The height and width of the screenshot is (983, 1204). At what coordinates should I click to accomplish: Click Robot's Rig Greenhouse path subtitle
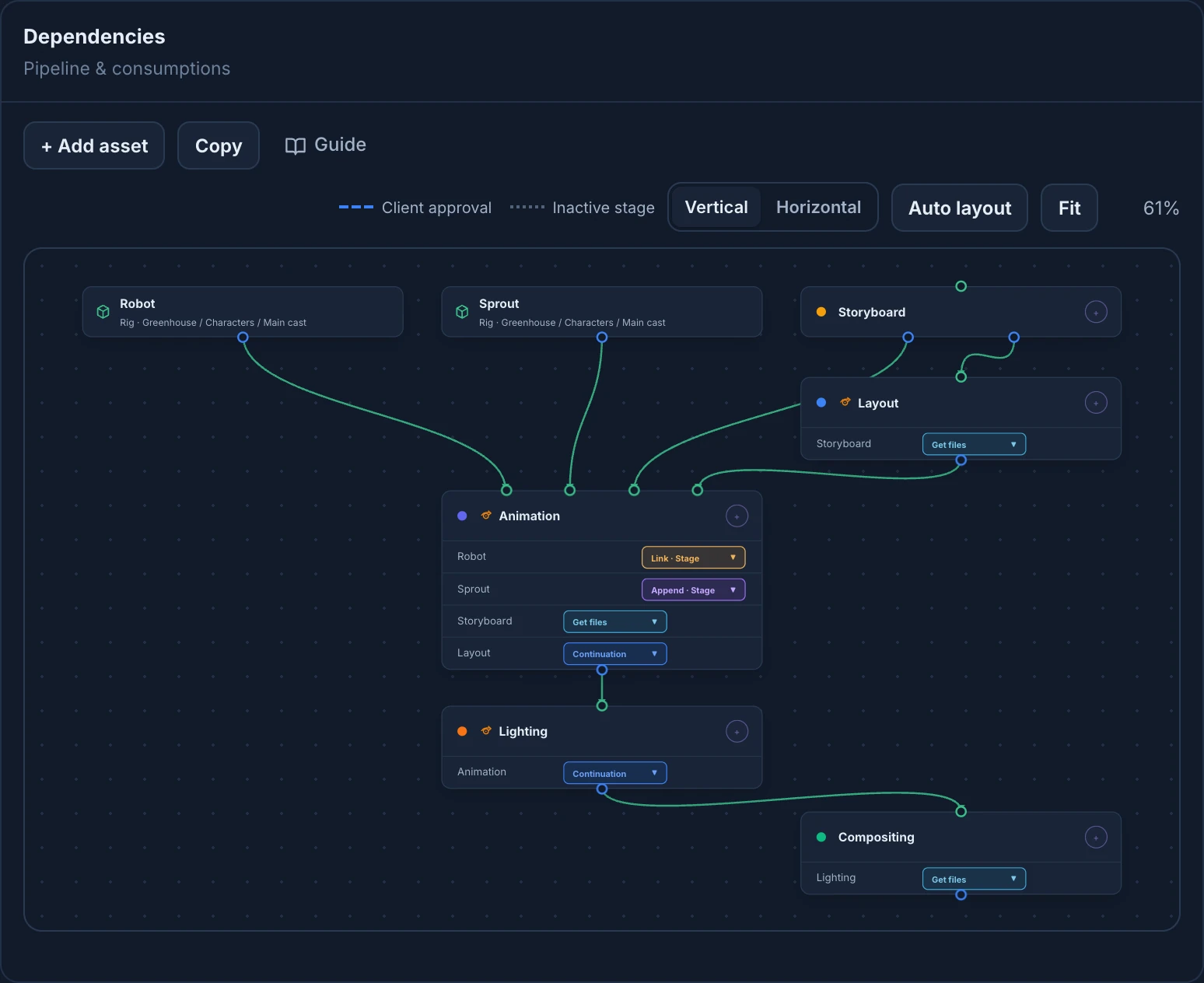tap(213, 323)
